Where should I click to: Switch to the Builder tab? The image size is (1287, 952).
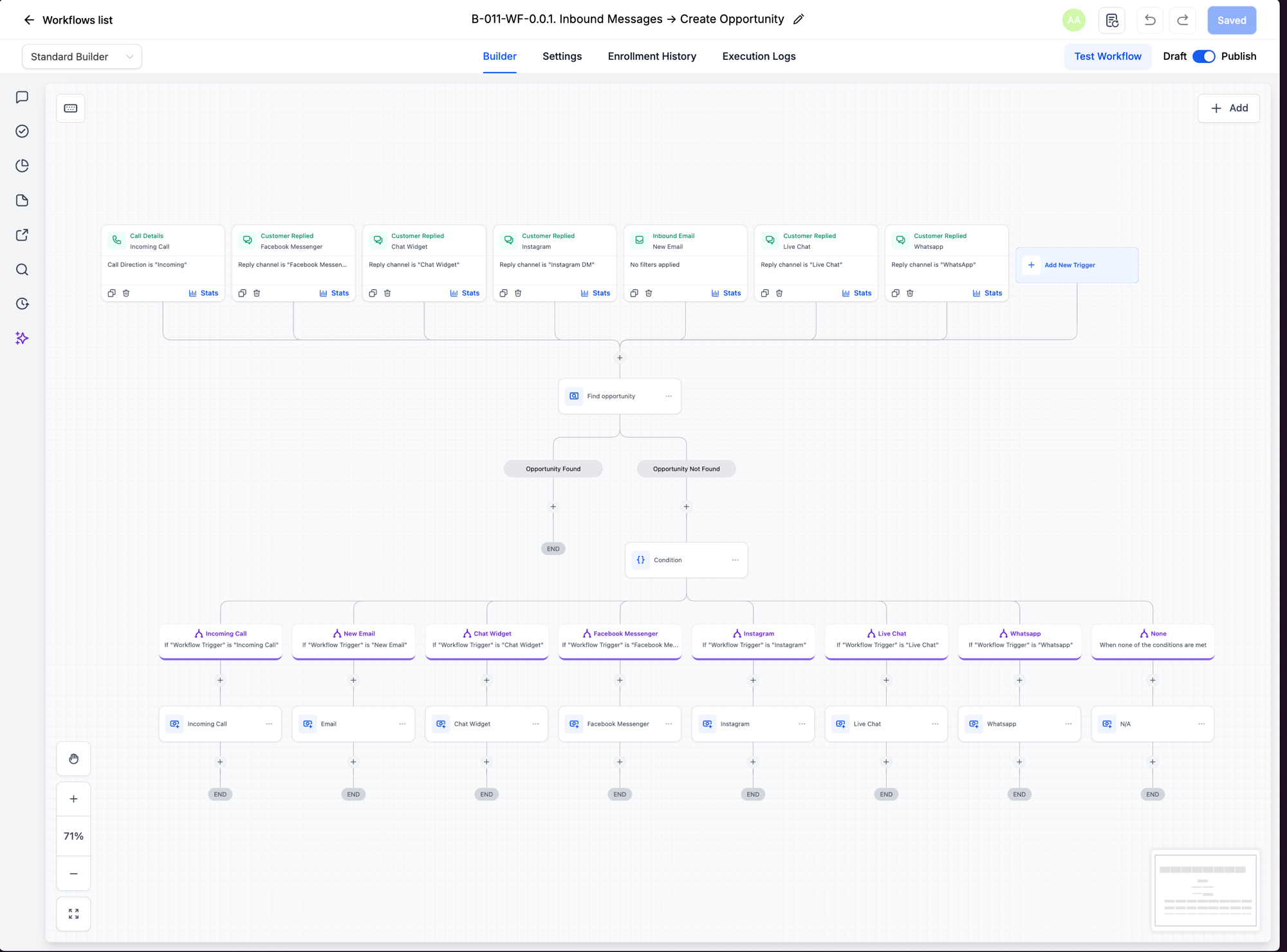coord(499,57)
